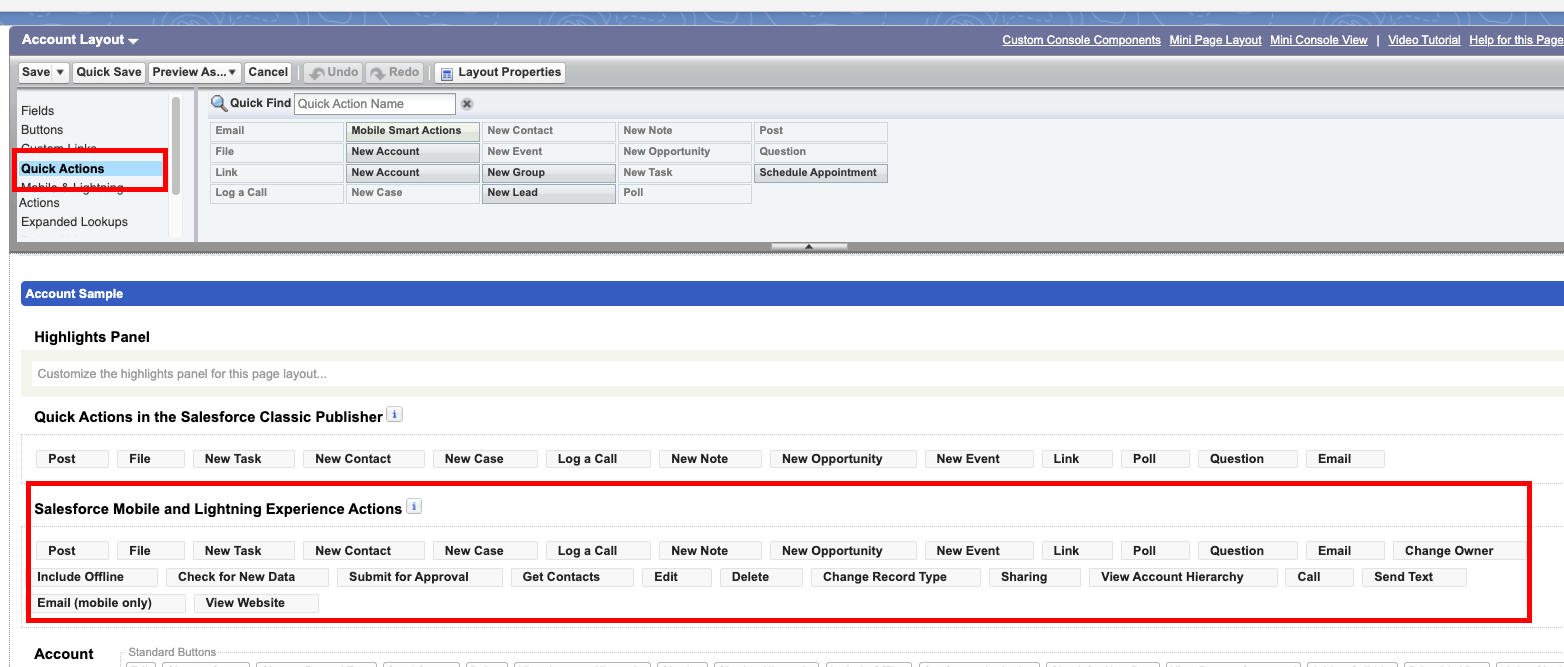Click the Highlights Panel customize text area

point(799,374)
